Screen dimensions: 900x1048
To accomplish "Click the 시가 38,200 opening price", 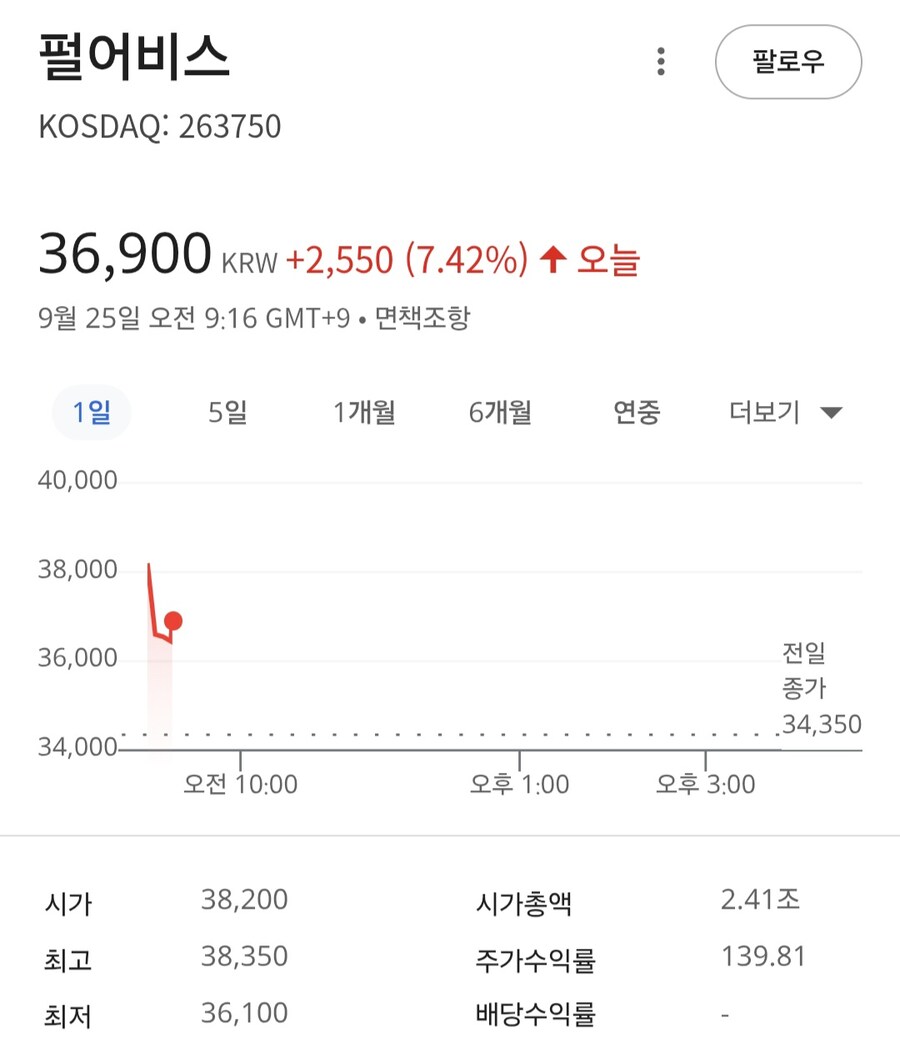I will tap(244, 900).
